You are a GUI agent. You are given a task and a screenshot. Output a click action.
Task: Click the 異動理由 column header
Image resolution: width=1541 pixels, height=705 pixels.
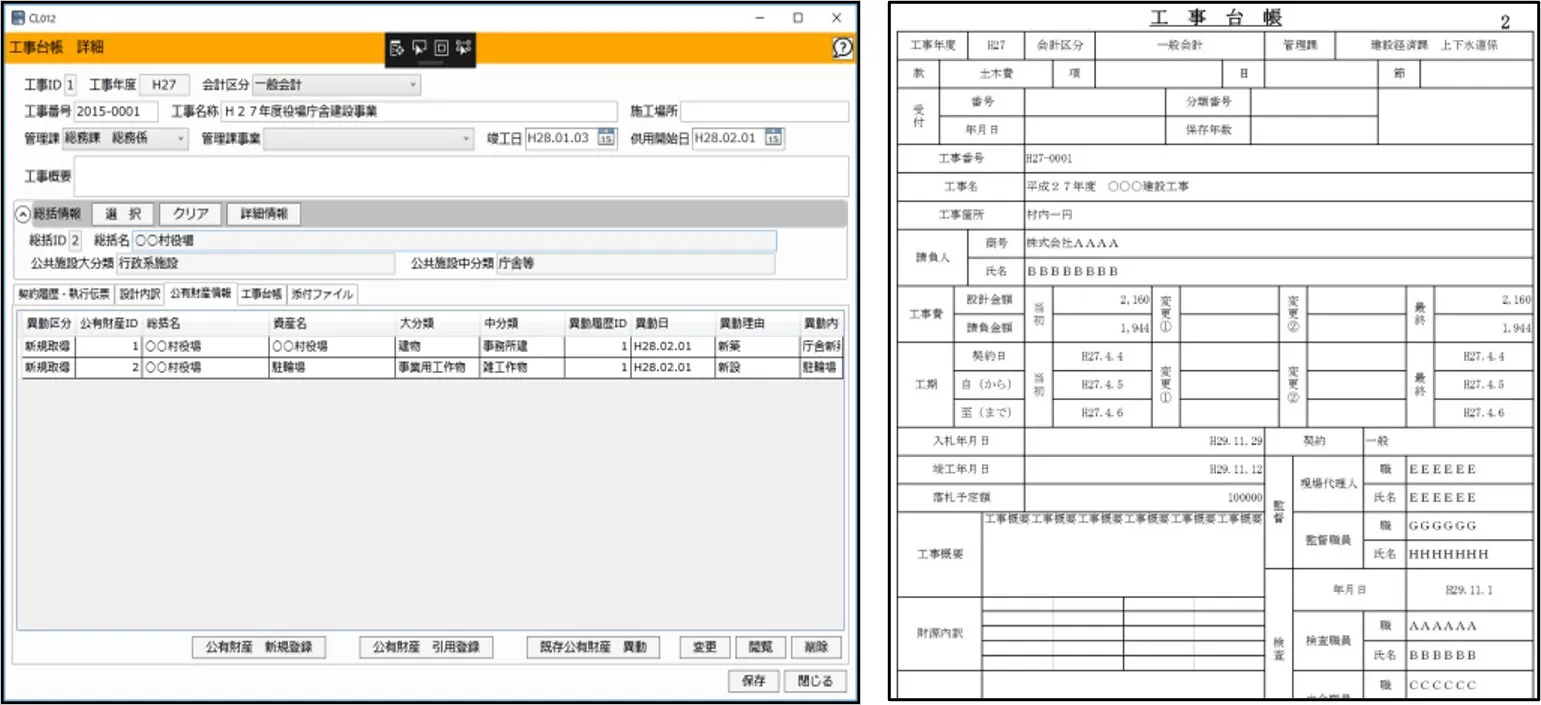tap(757, 324)
